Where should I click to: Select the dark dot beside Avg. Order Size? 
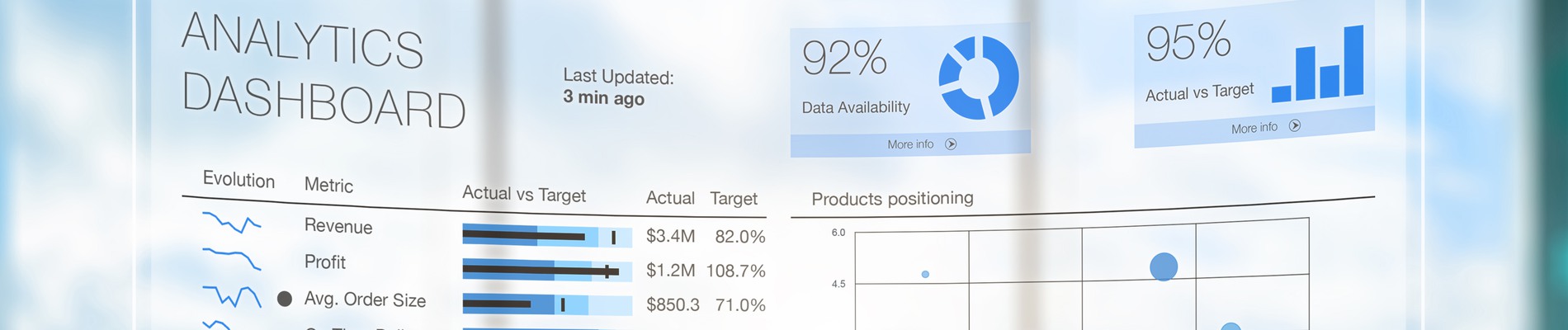(x=285, y=299)
